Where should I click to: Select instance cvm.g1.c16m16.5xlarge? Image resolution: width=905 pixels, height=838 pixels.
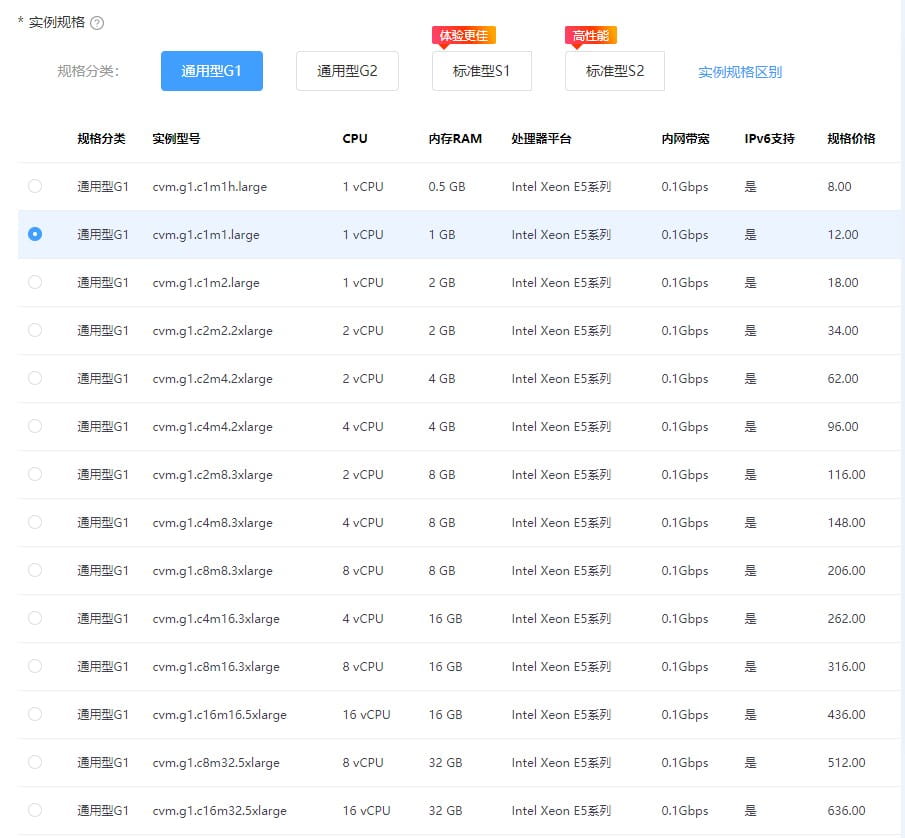tap(35, 714)
